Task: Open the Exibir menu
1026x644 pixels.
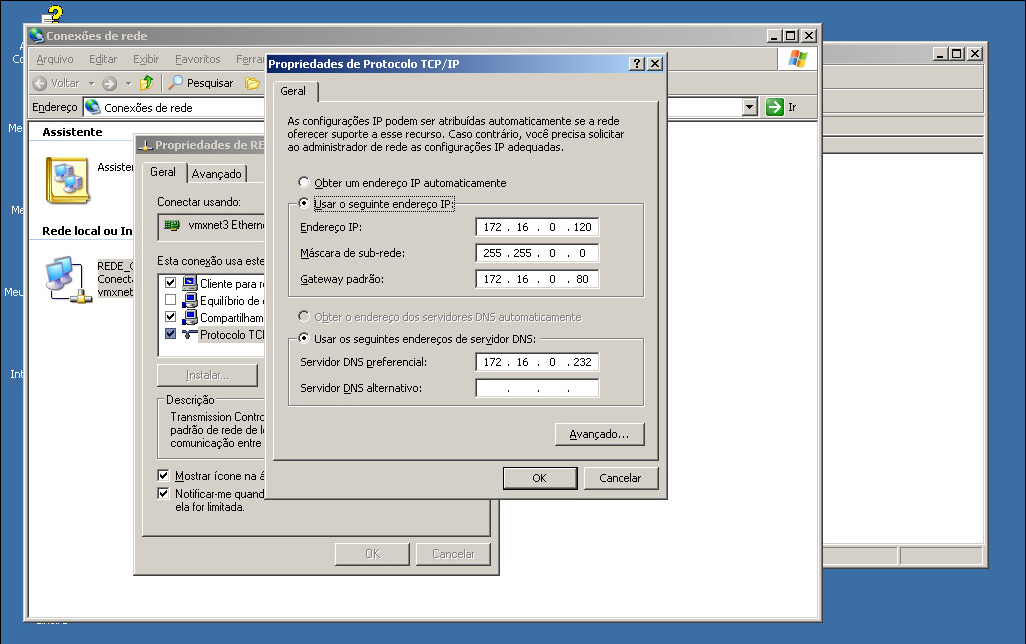Action: point(146,59)
